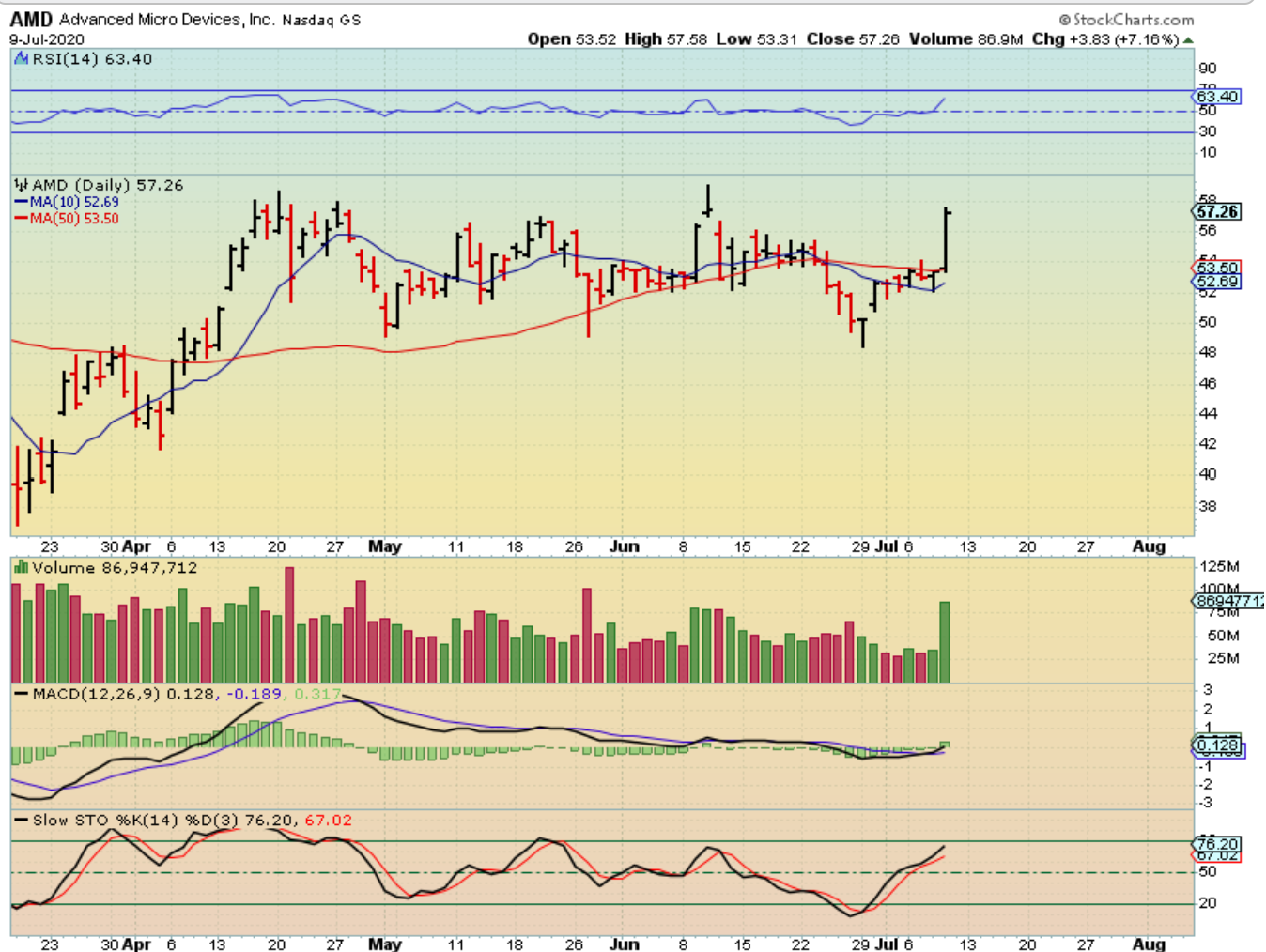Click the green up arrow after the Chg value

(x=1188, y=39)
